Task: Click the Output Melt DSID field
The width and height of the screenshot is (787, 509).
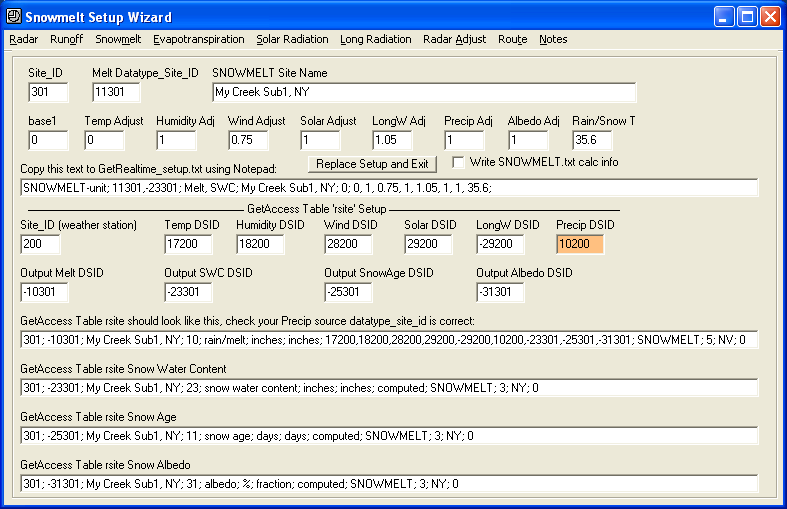Action: (44, 292)
